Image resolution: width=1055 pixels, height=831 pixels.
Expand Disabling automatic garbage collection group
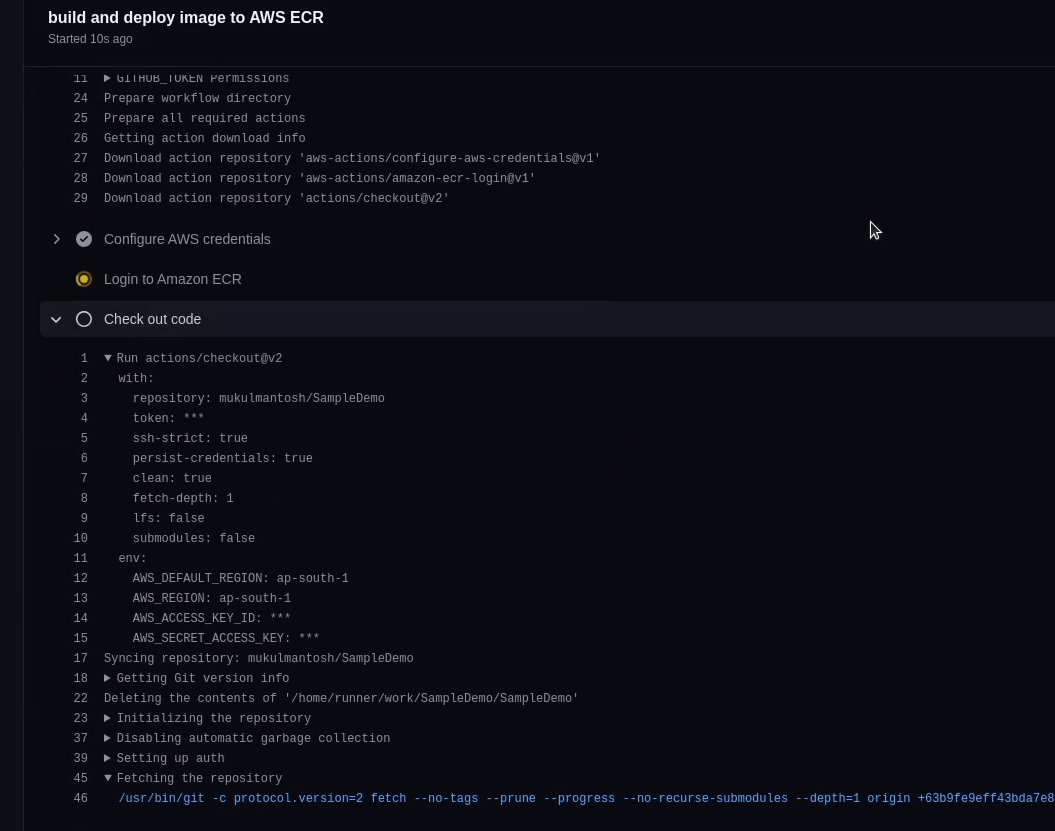pos(108,738)
